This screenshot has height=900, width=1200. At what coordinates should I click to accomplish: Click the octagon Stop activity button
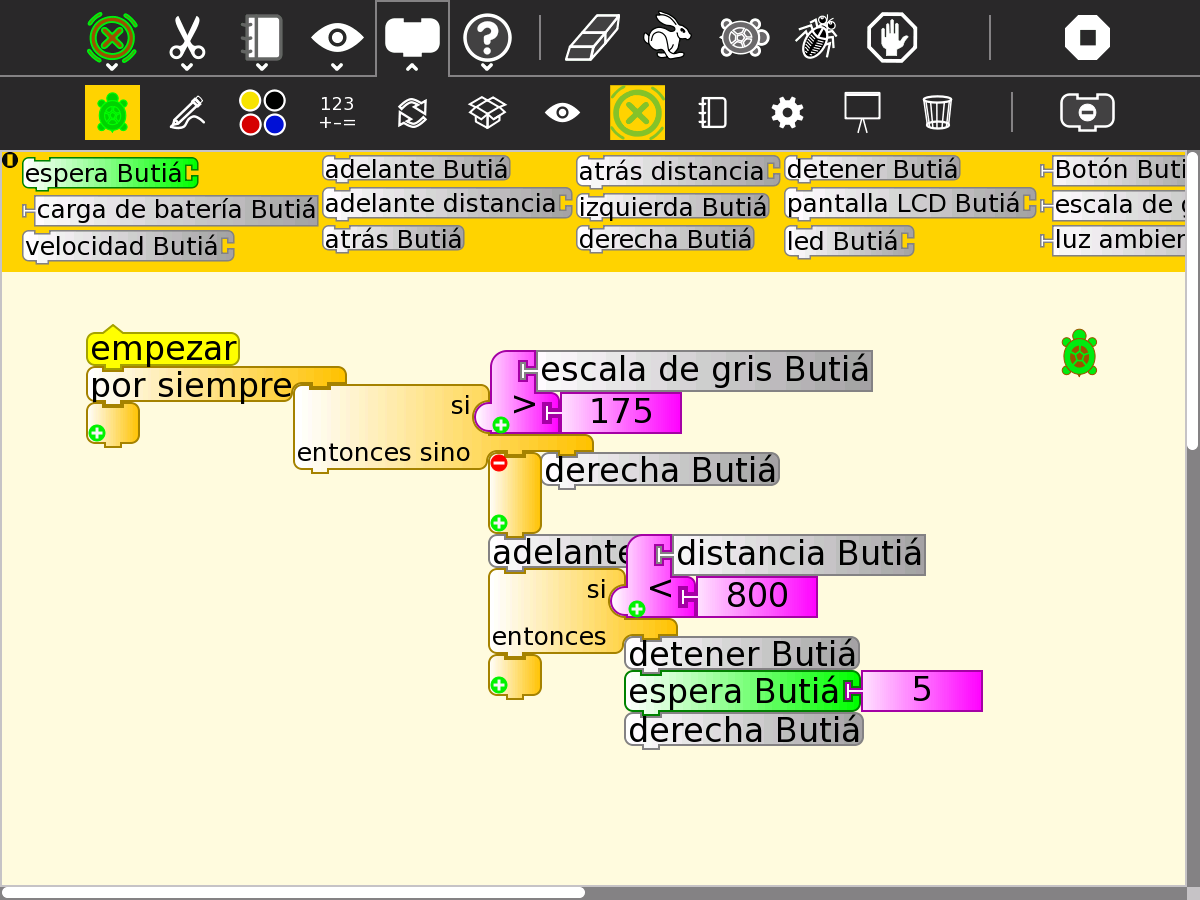[1087, 38]
